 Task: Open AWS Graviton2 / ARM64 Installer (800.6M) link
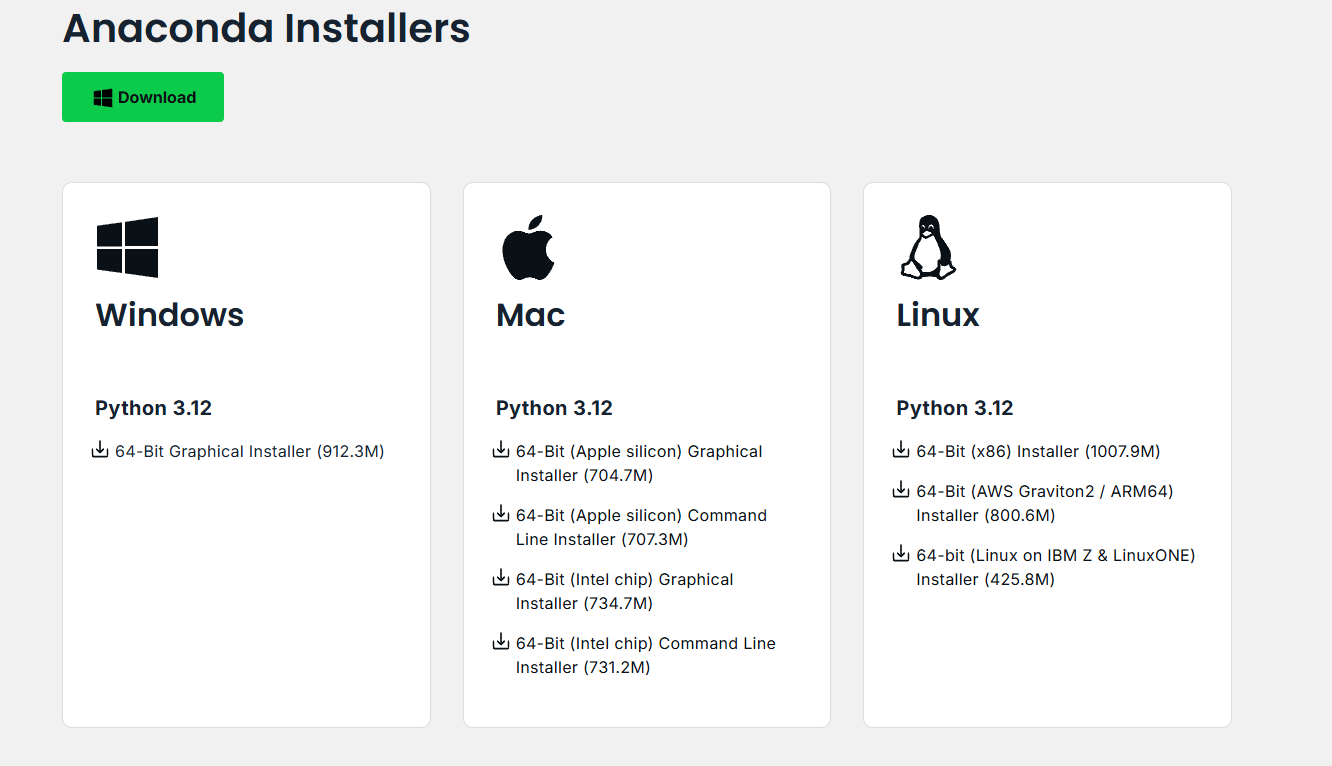click(x=1044, y=503)
